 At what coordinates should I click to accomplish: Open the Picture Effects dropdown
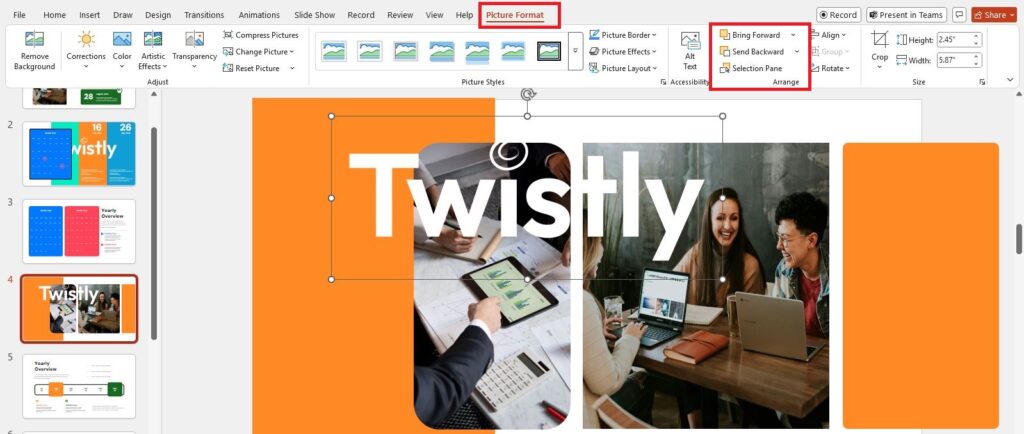(x=623, y=52)
